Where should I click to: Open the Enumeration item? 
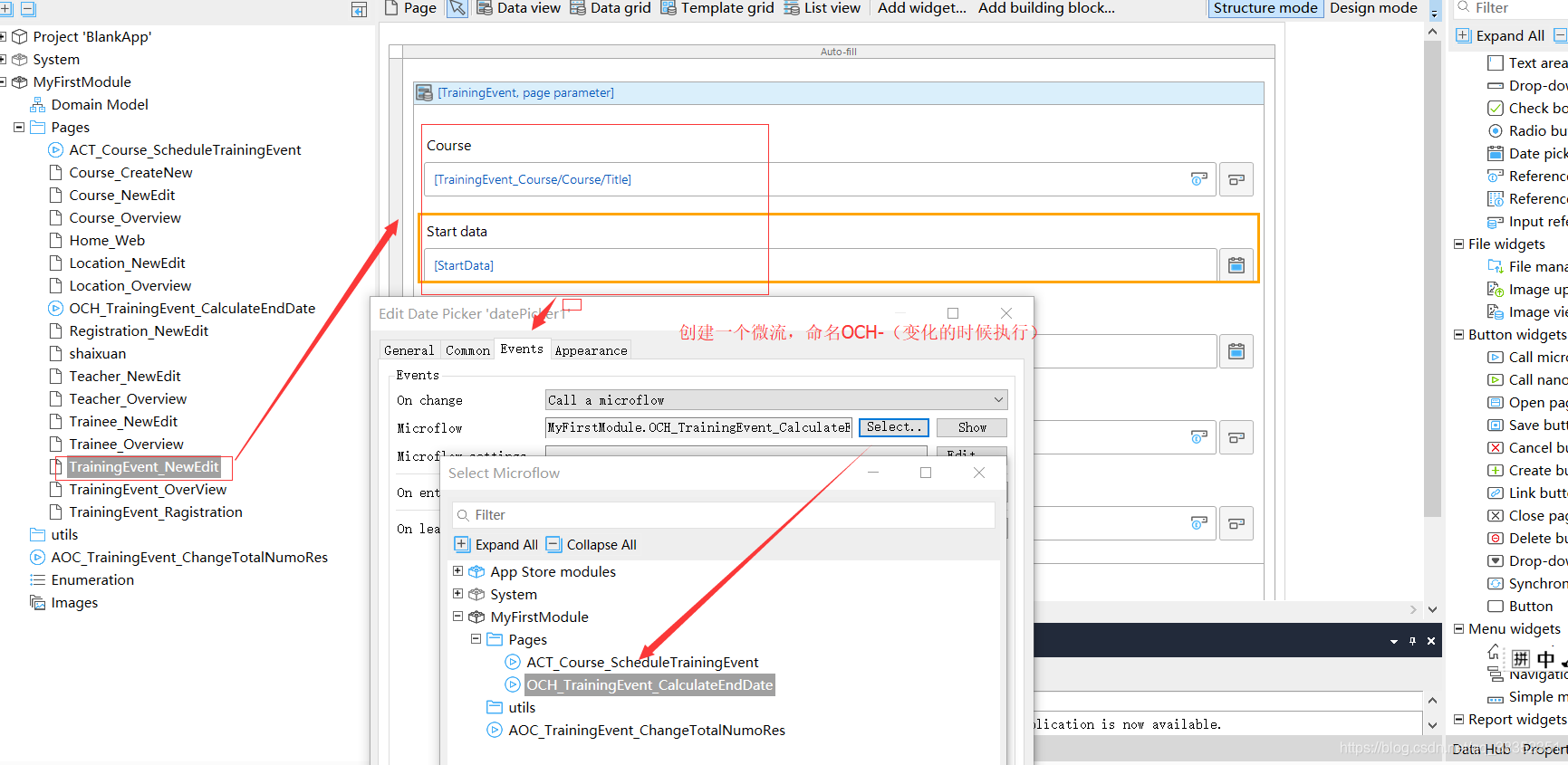[x=92, y=580]
